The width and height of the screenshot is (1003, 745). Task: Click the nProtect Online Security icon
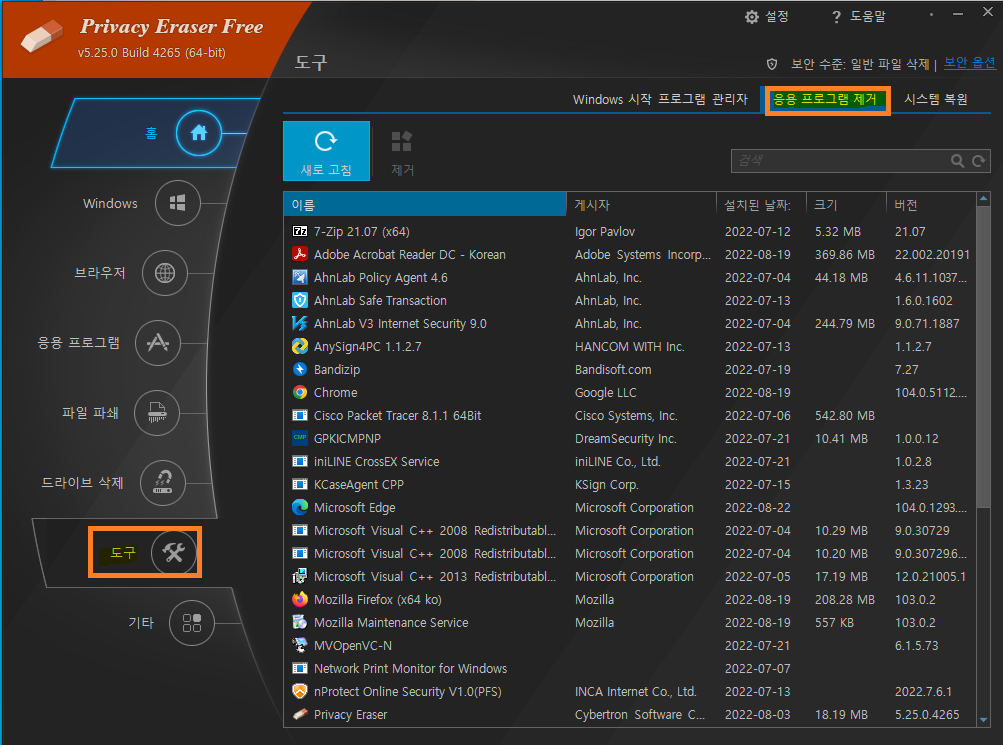click(299, 692)
